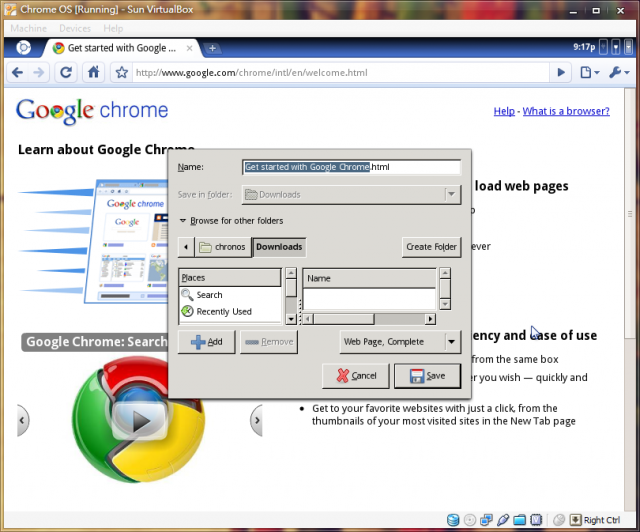This screenshot has width=640, height=532.
Task: Open the wrench Tools menu
Action: pyautogui.click(x=619, y=73)
